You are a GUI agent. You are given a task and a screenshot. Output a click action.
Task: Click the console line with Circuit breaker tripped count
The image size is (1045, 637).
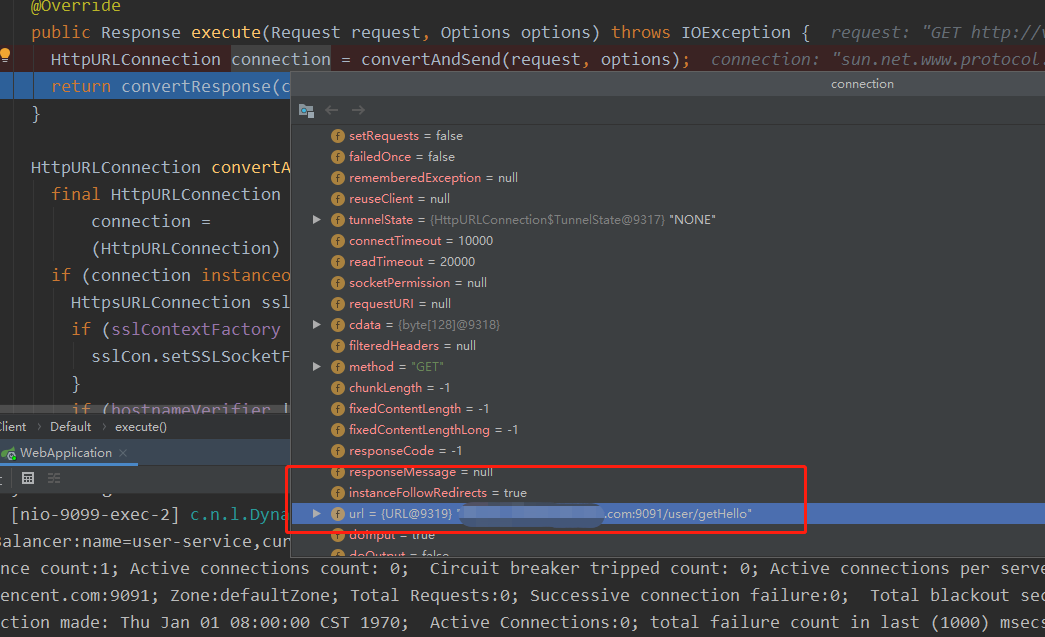coord(522,568)
